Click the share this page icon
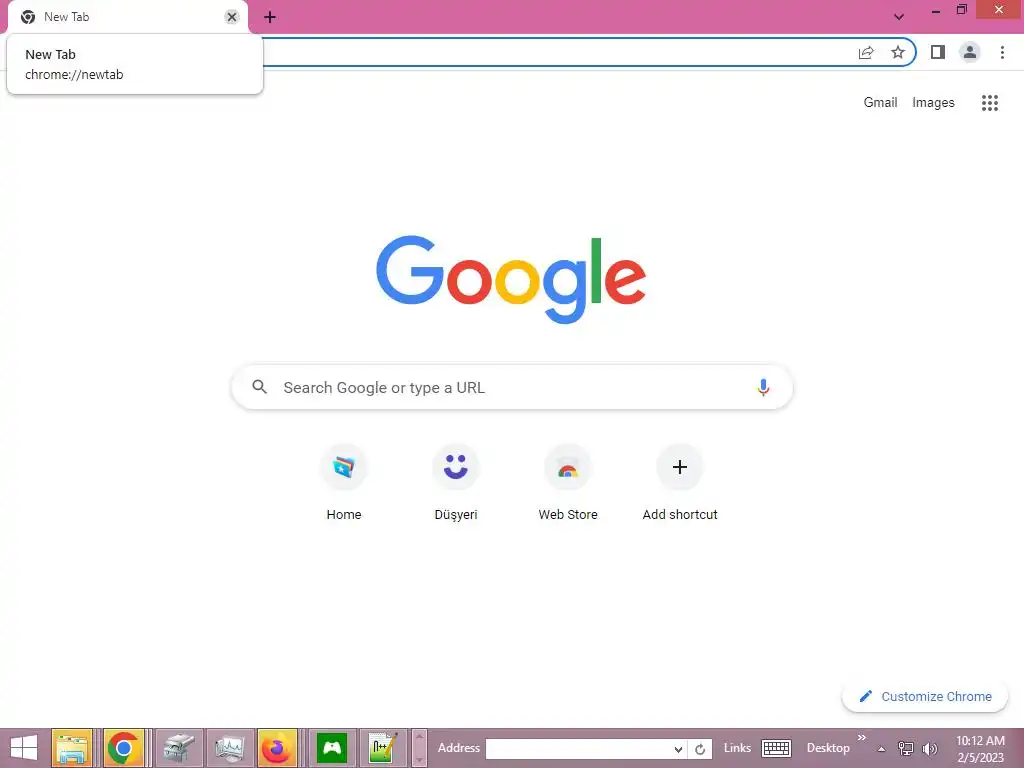 point(866,53)
